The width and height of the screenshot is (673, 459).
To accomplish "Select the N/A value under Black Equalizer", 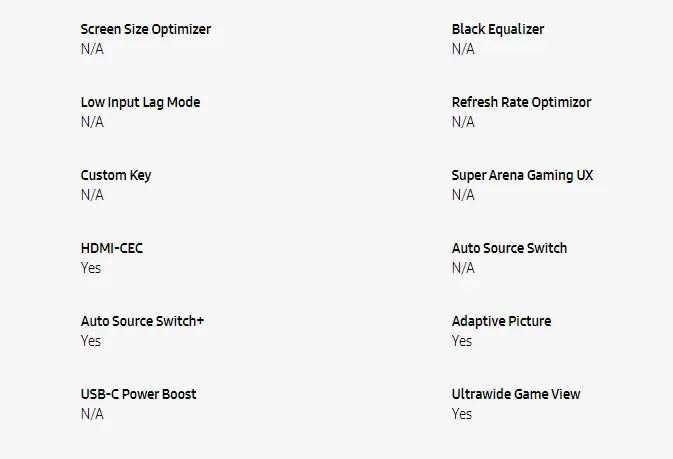I will tap(463, 49).
